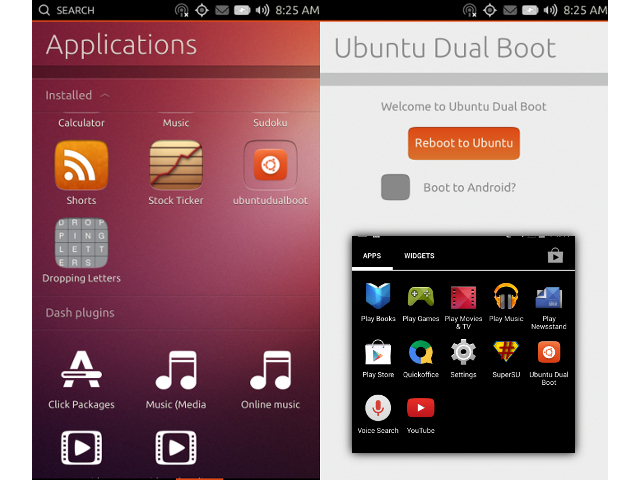Open the video plugin icon below Music (Media
This screenshot has height=480, width=640.
coord(176,448)
